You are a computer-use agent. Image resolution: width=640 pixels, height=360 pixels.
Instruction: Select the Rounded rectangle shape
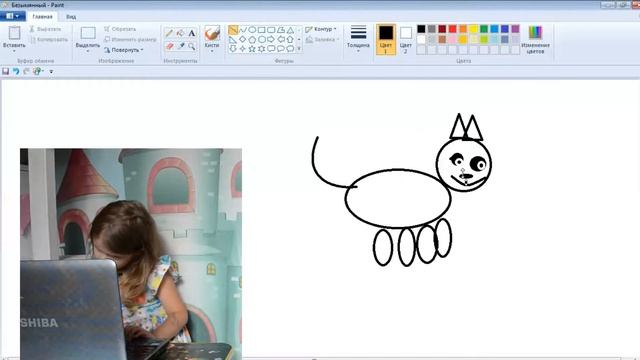click(271, 30)
